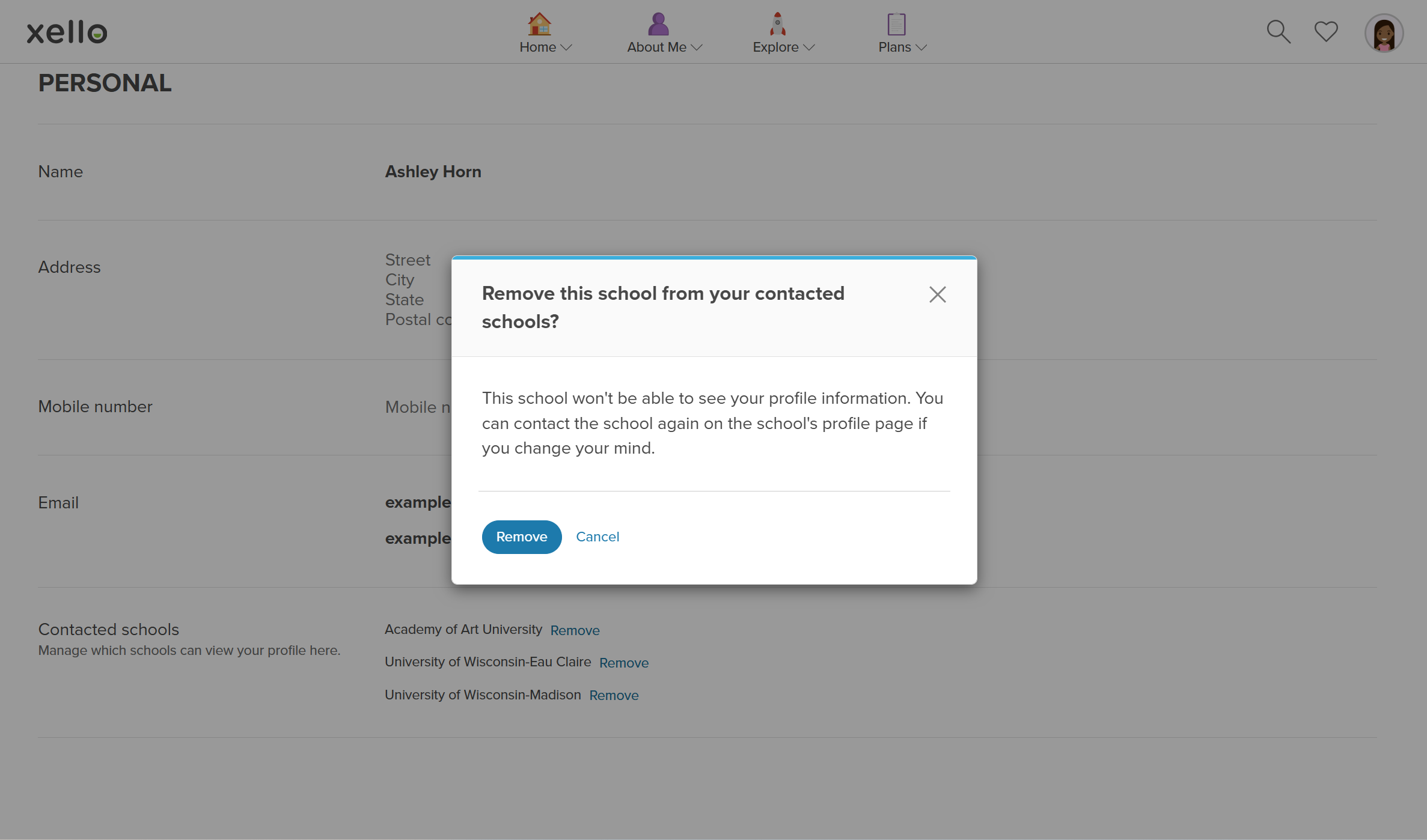
Task: Dismiss the dialog with the X
Action: click(938, 294)
